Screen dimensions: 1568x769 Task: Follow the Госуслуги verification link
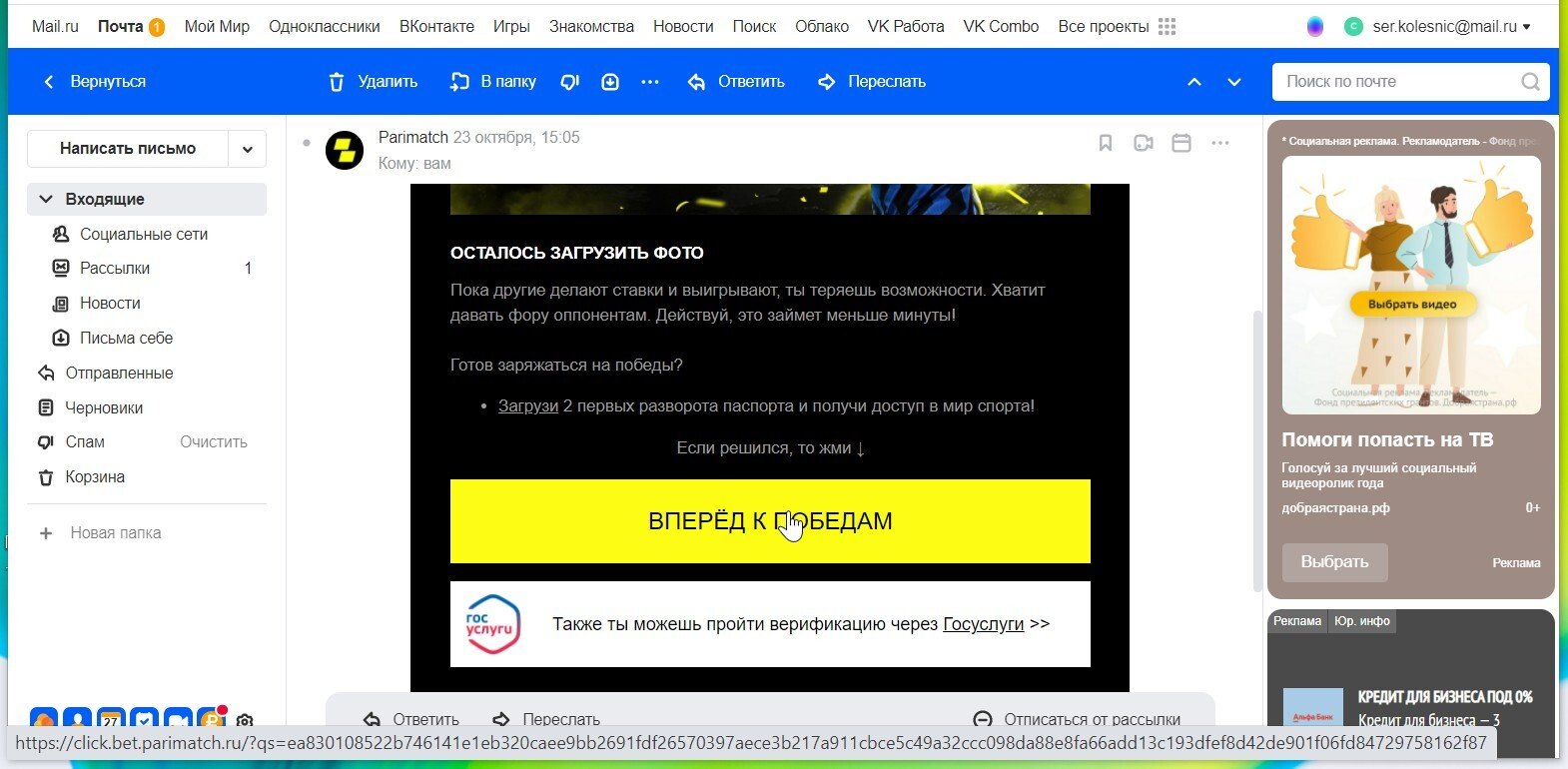983,624
